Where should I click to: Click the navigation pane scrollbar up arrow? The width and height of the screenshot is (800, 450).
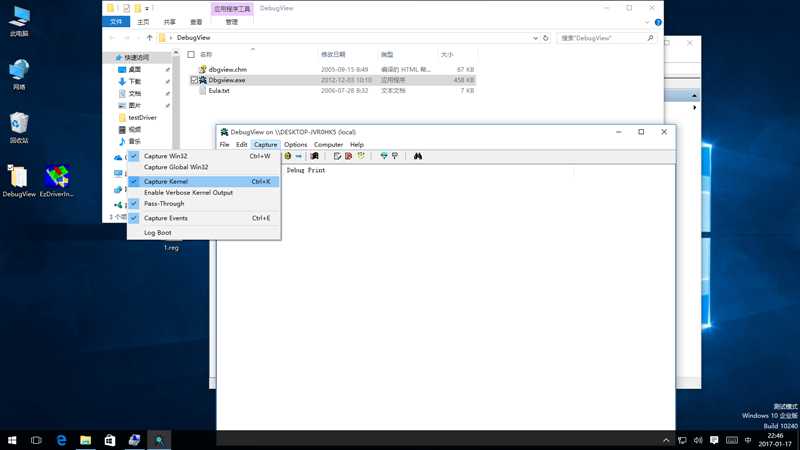tap(176, 53)
